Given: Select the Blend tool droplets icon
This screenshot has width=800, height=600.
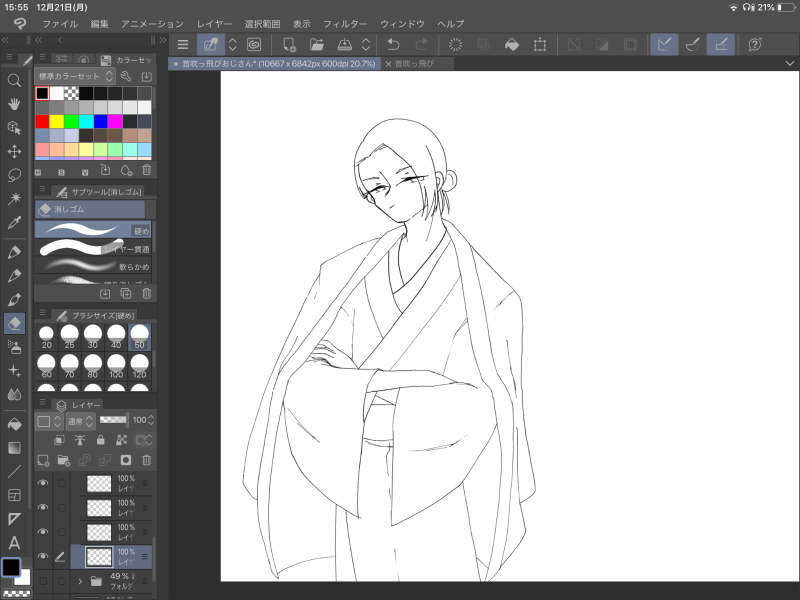Looking at the screenshot, I should pyautogui.click(x=14, y=394).
